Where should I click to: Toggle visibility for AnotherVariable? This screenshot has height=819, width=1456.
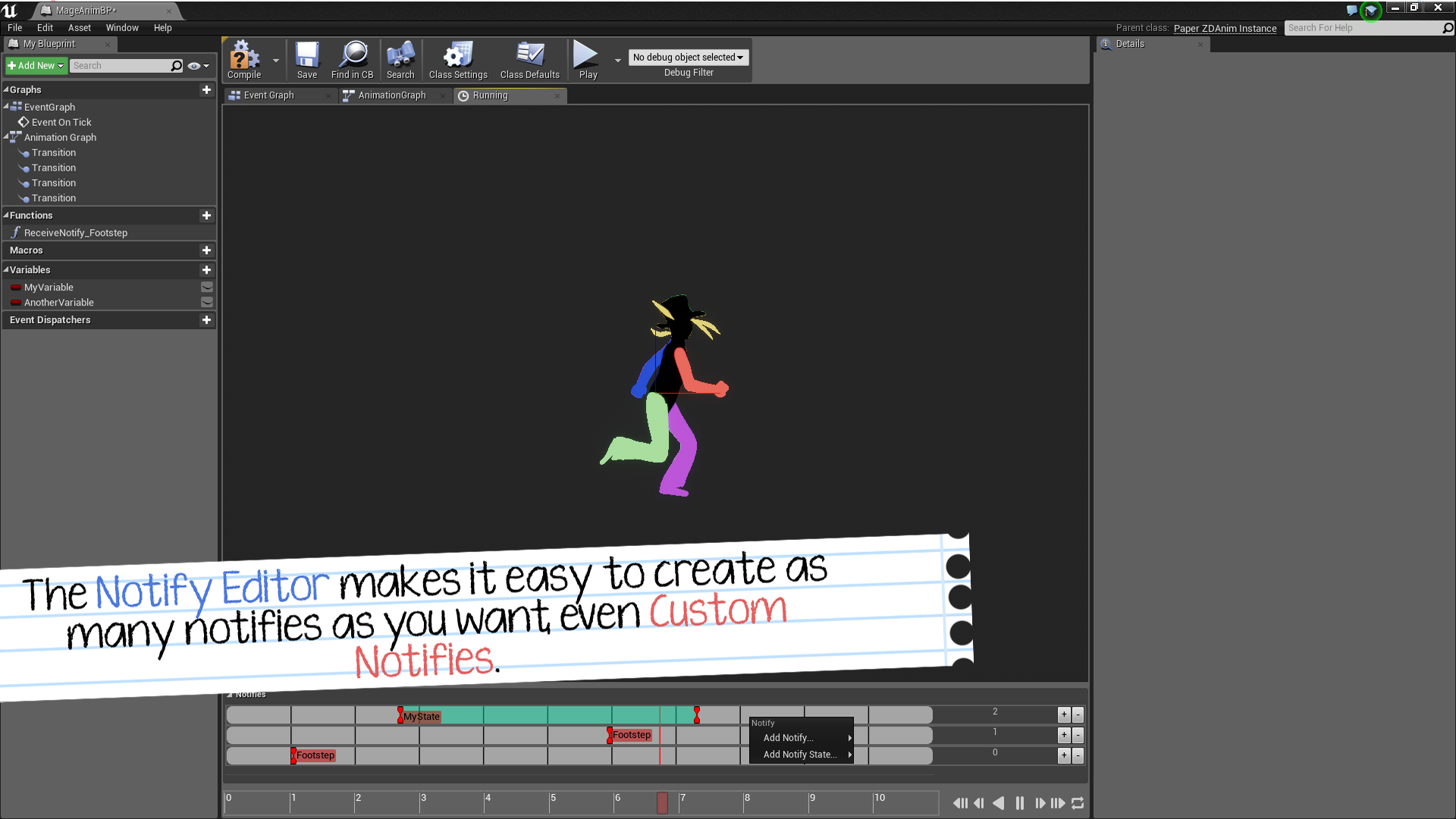tap(205, 302)
